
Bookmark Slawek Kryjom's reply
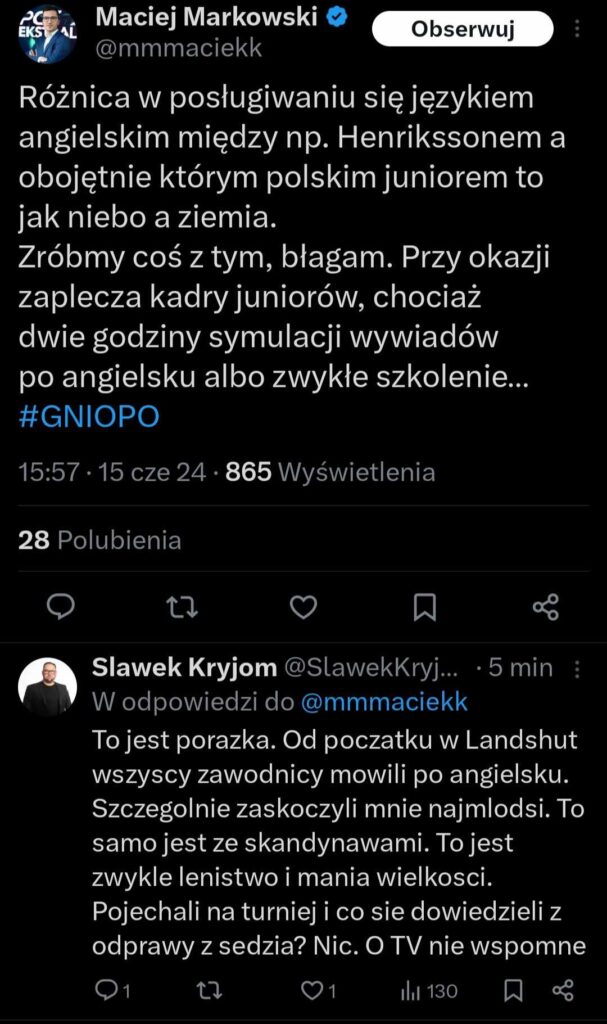click(x=513, y=990)
